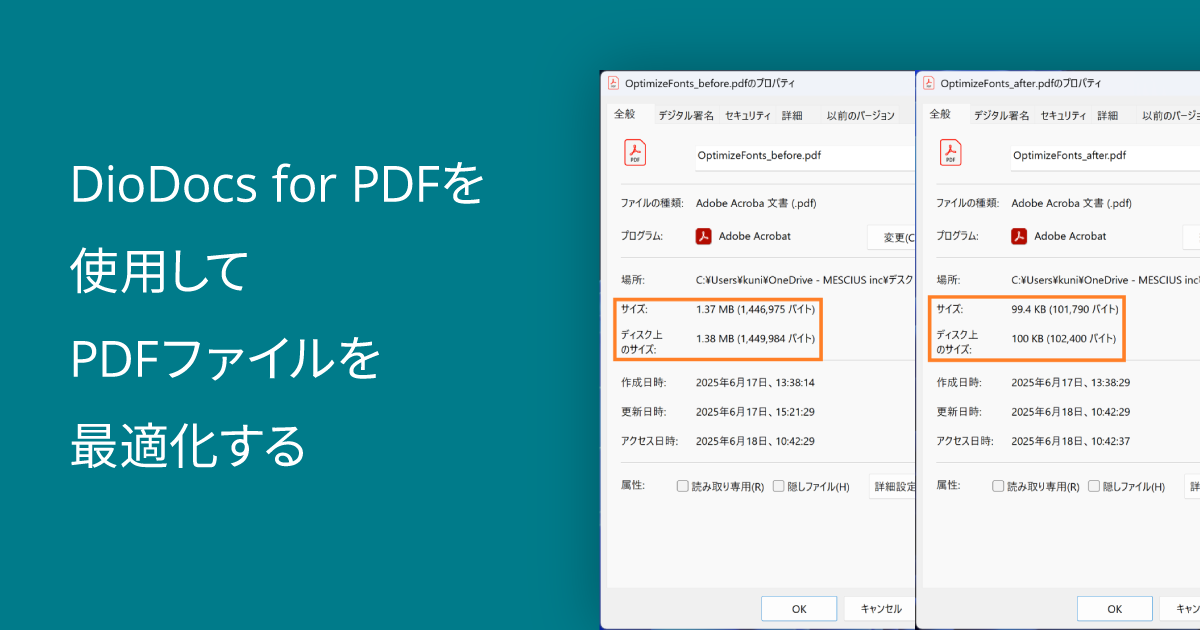Open デジタル署名 tab in before window

point(686,115)
